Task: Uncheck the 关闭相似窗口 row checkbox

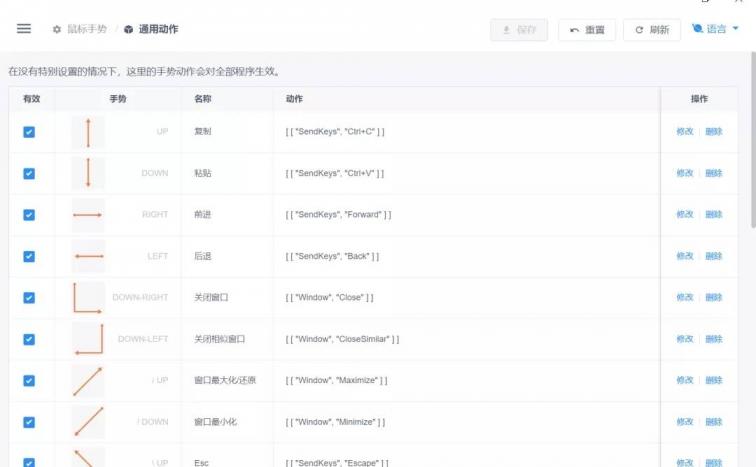Action: 29,339
